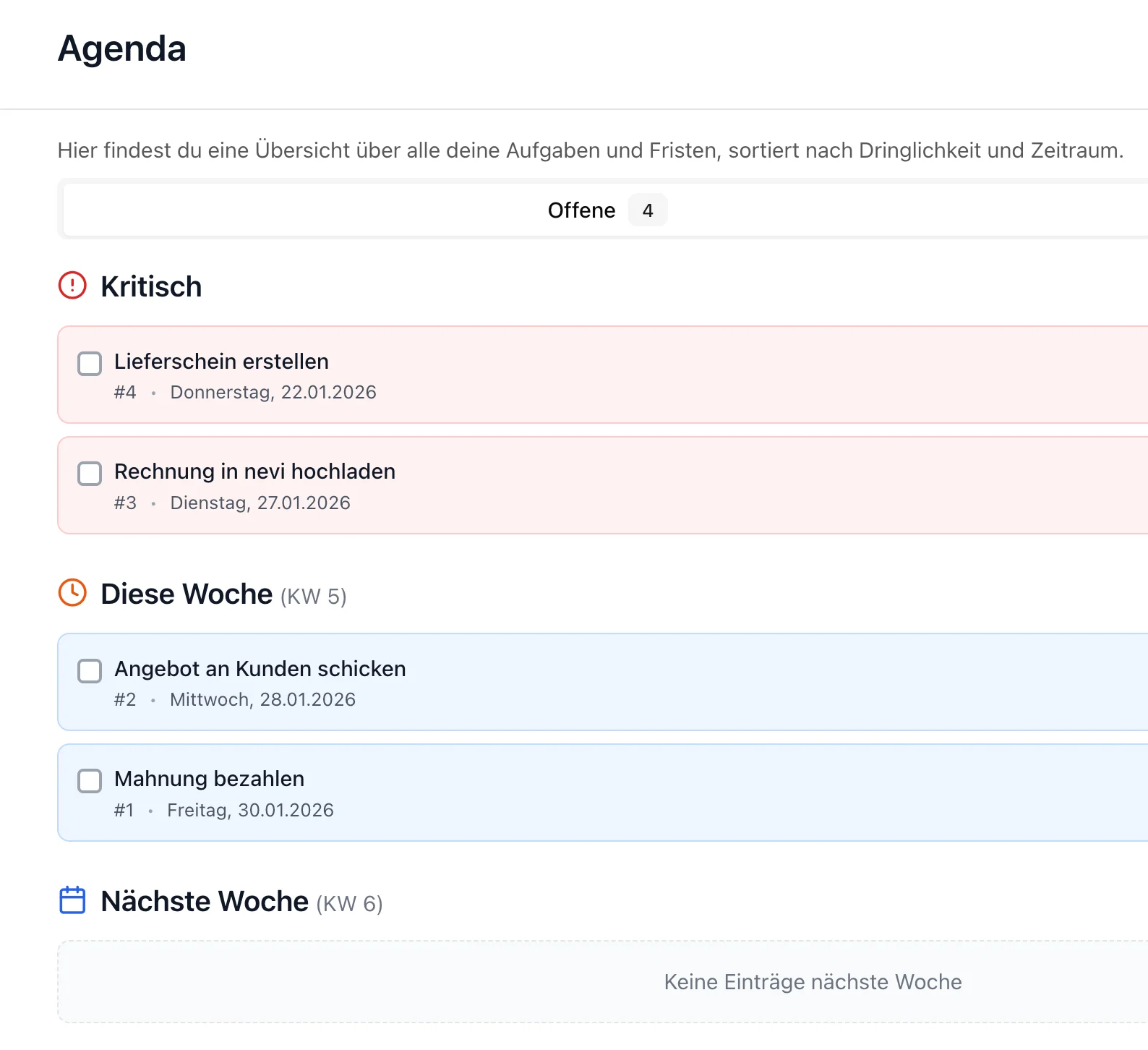Tick the Angebot an Kunden schicken checkbox

(90, 671)
